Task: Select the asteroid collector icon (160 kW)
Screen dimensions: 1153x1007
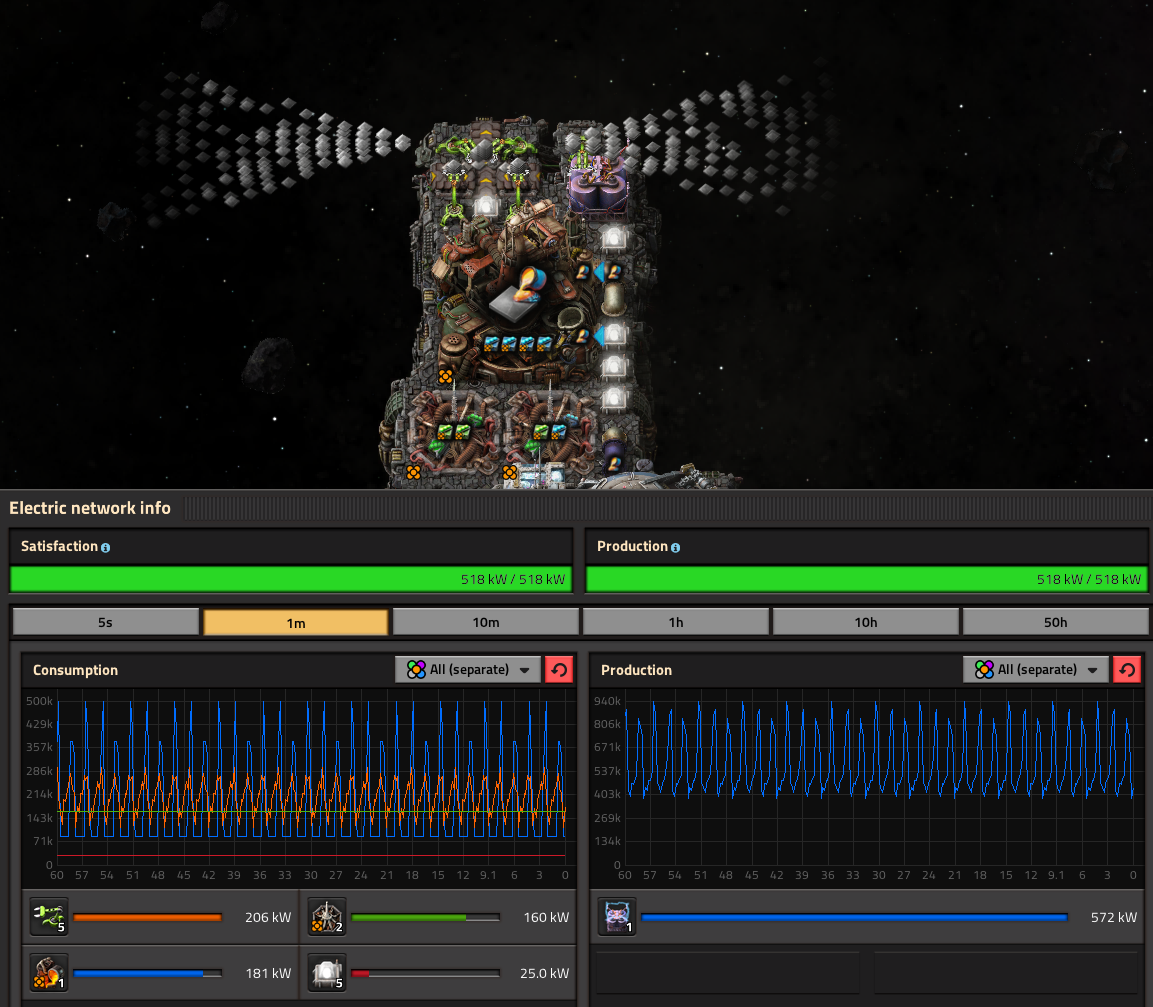Action: [326, 917]
